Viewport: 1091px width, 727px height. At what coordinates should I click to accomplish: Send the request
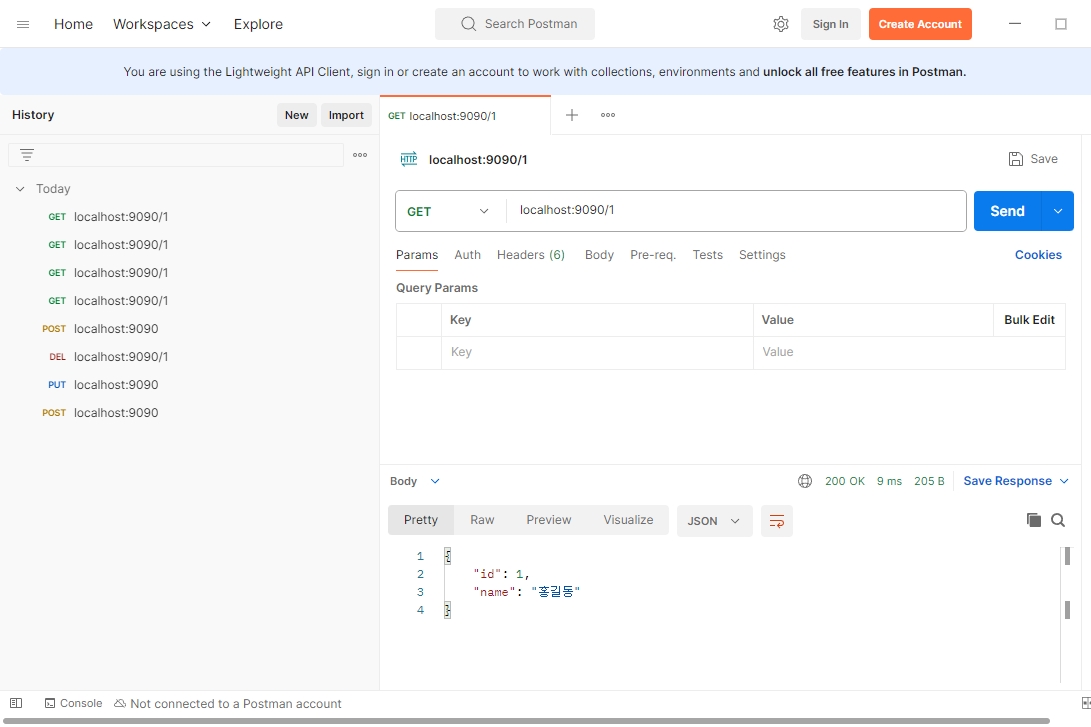point(1008,211)
